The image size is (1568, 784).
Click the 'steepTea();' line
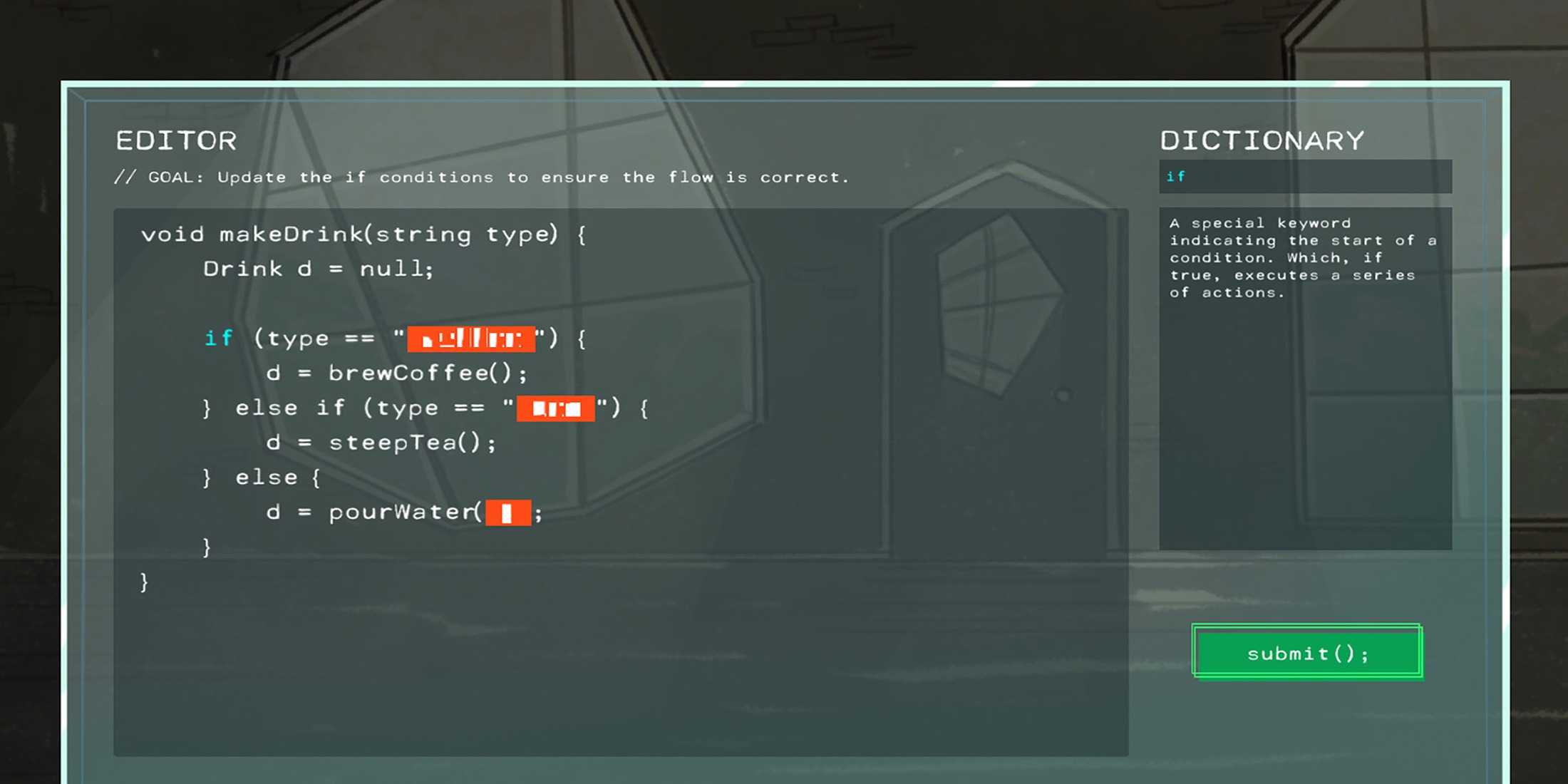pyautogui.click(x=381, y=443)
